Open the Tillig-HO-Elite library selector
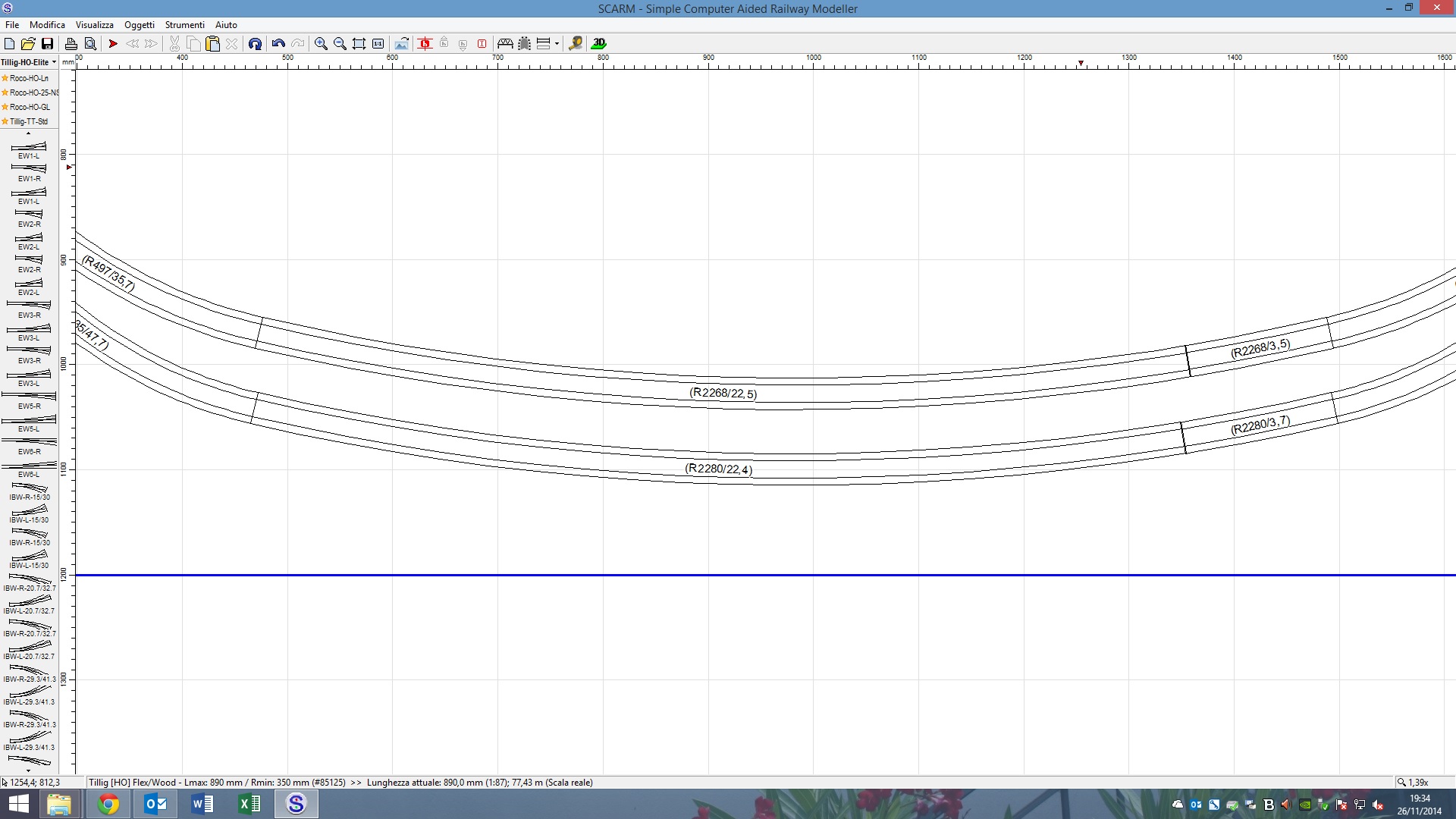The image size is (1456, 819). (29, 62)
